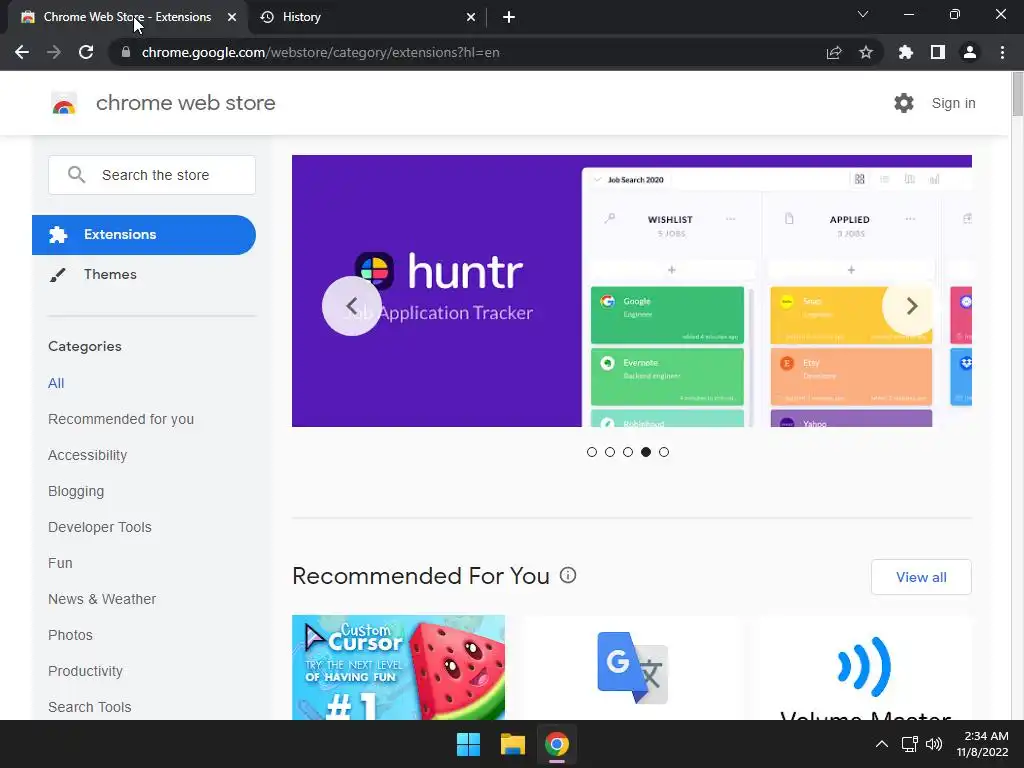Close the History tab

471,17
